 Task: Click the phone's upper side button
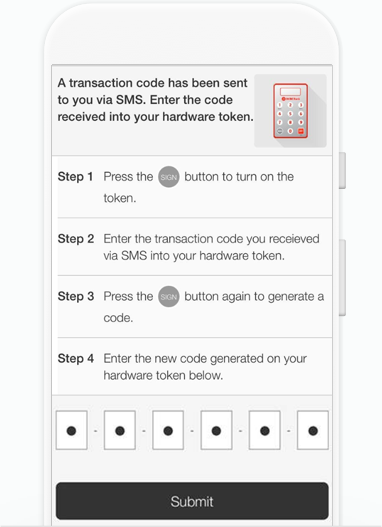pyautogui.click(x=342, y=170)
